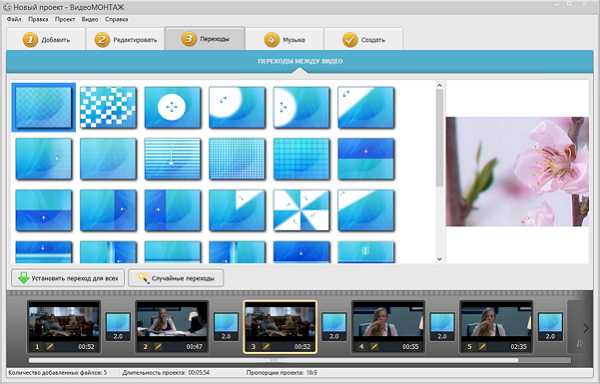Click the pencil edit icon on clip 1
Image resolution: width=600 pixels, height=384 pixels.
coord(50,347)
